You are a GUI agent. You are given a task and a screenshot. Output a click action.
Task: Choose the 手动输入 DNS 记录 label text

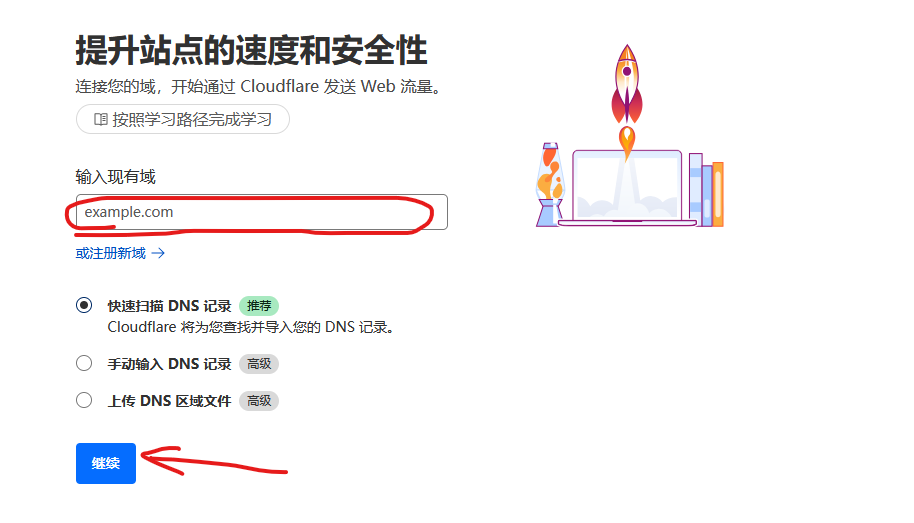[x=170, y=364]
